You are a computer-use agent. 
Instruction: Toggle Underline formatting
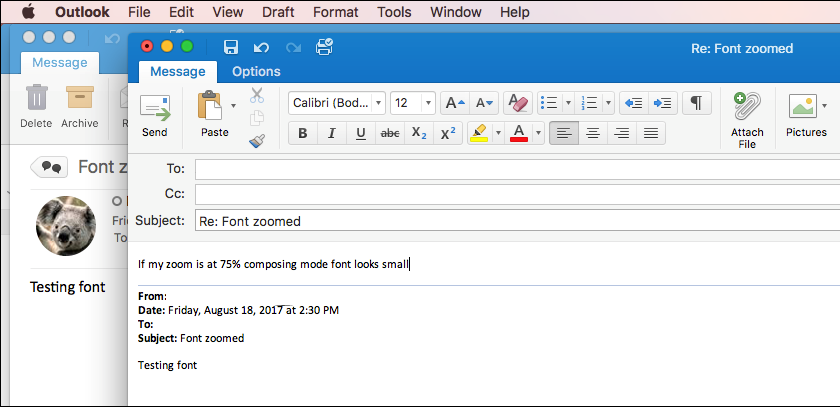[361, 133]
